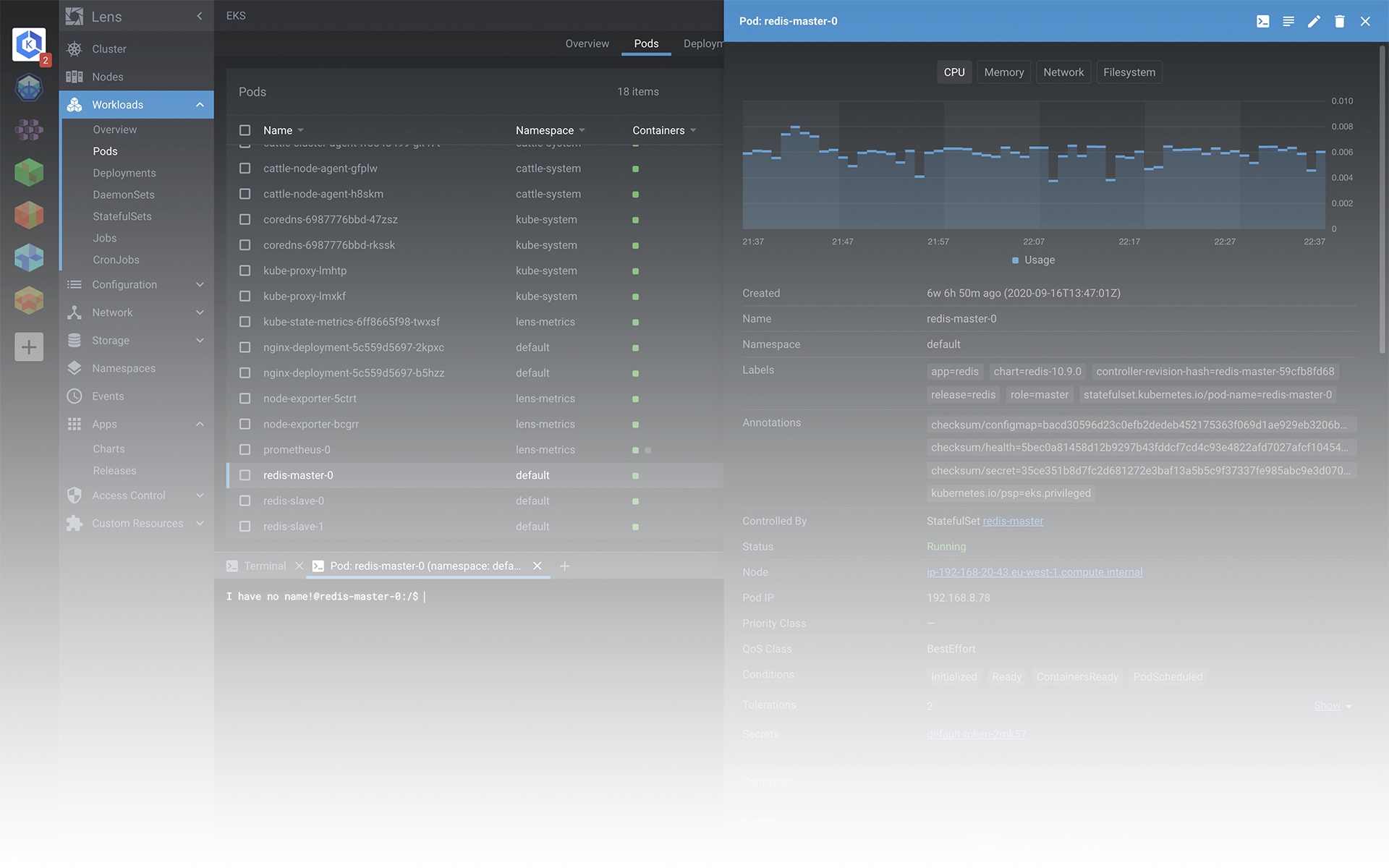Follow the node ip-192-168-20-43 link
Viewport: 1389px width, 868px height.
point(1035,572)
